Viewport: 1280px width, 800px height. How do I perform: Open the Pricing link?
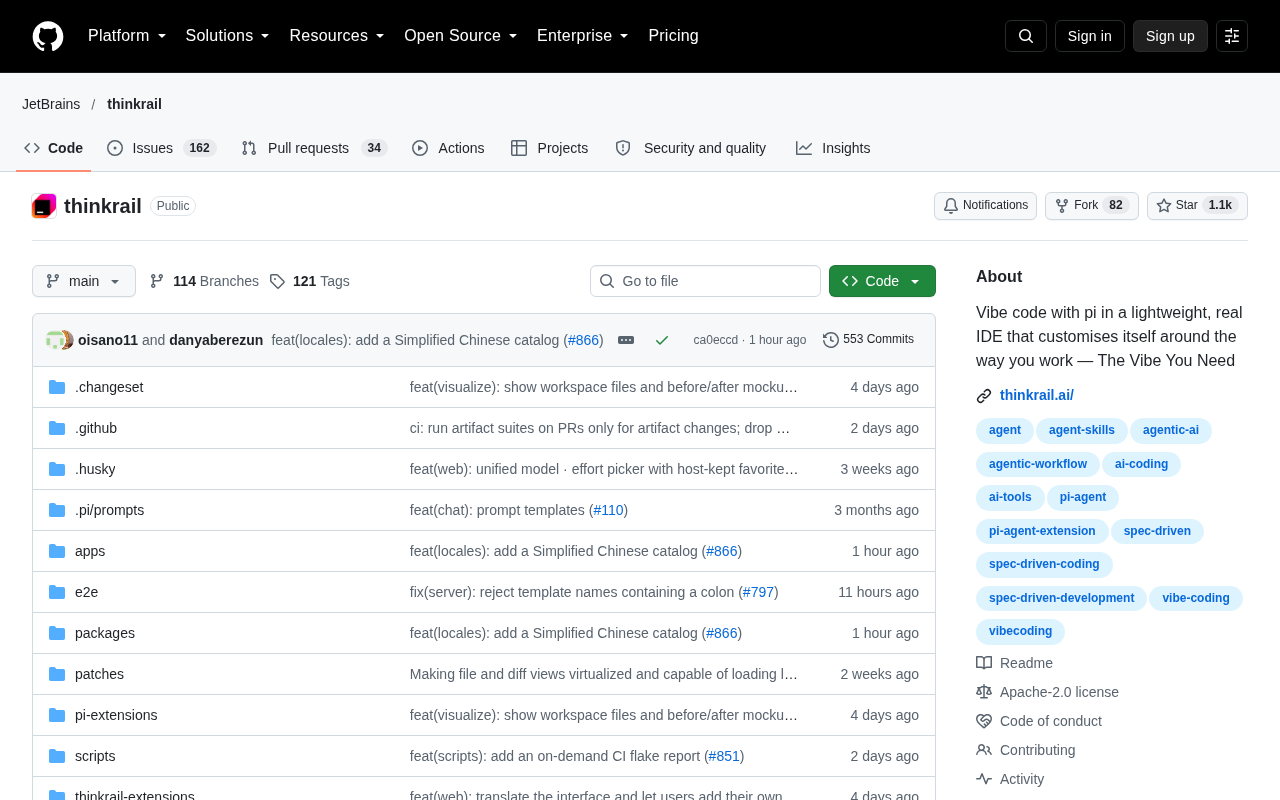(673, 36)
